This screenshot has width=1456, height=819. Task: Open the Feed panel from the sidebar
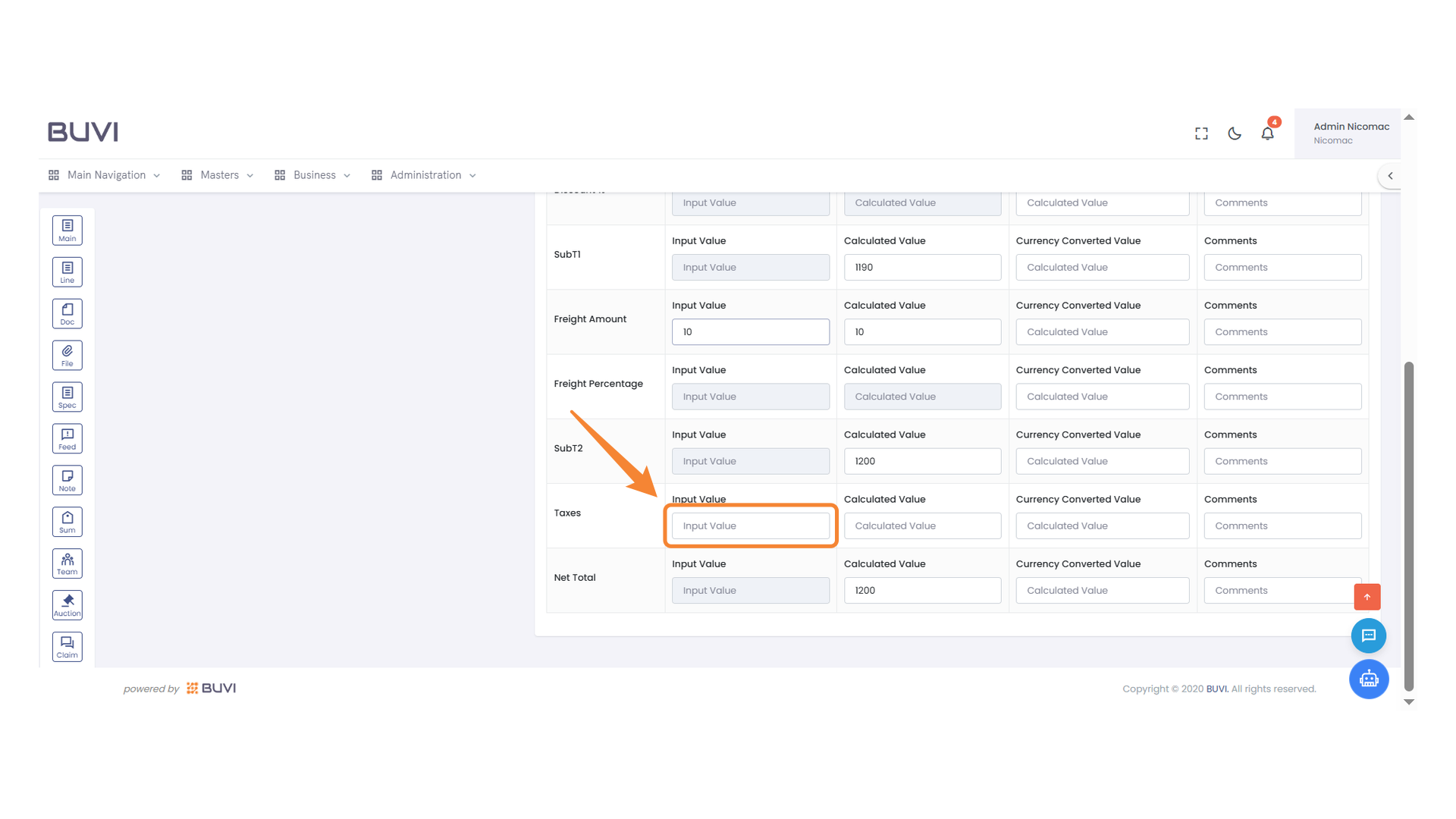coord(67,438)
